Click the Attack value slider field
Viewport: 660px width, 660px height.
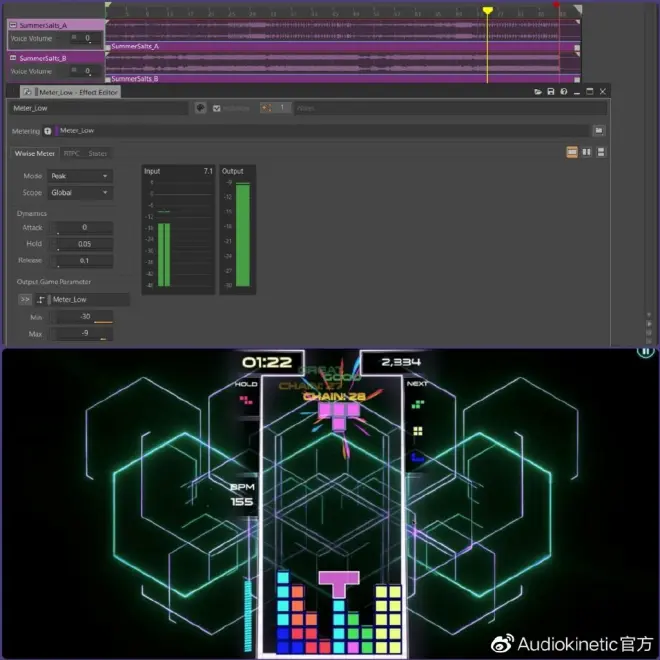[x=84, y=228]
